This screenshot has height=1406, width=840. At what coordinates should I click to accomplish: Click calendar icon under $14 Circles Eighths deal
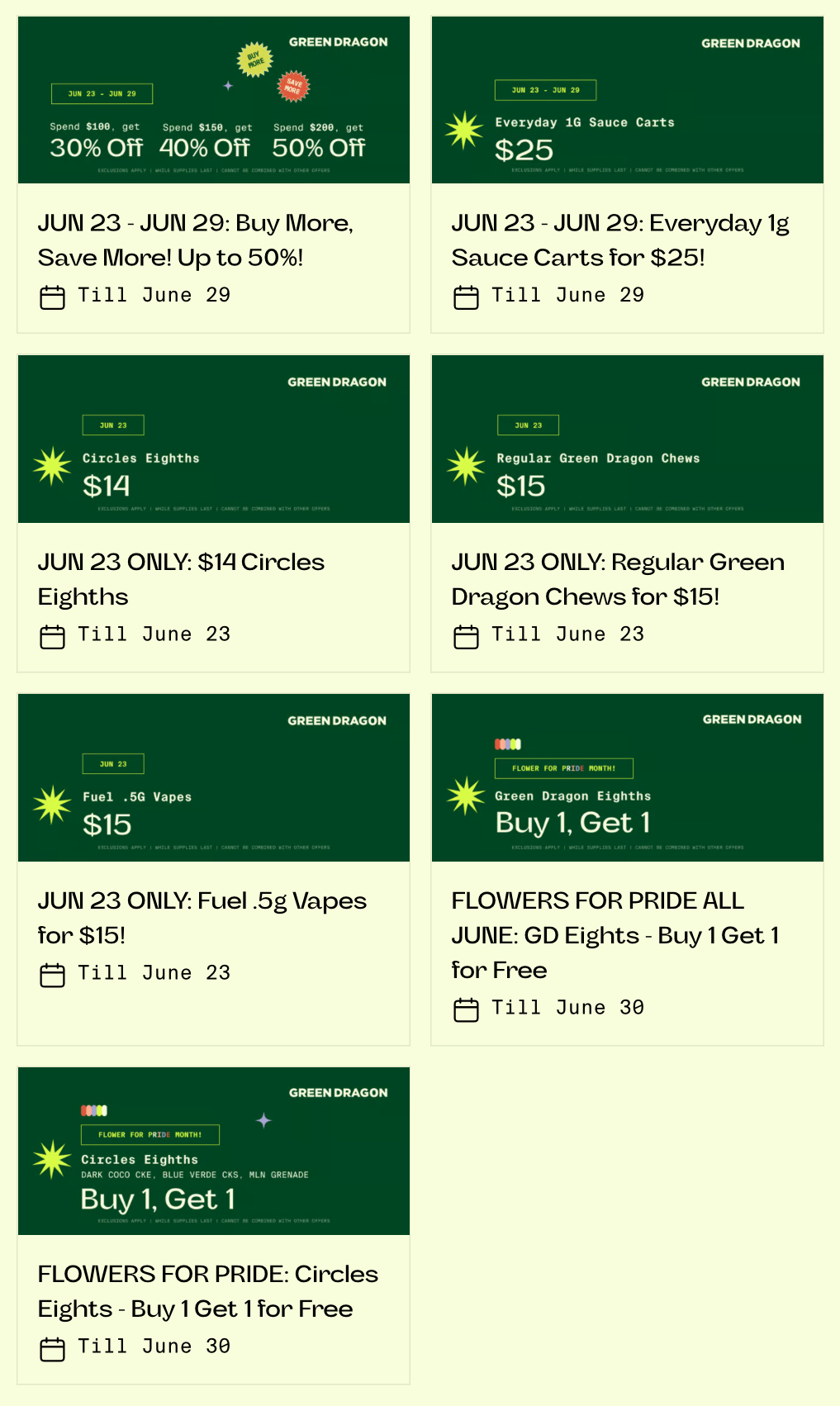52,636
